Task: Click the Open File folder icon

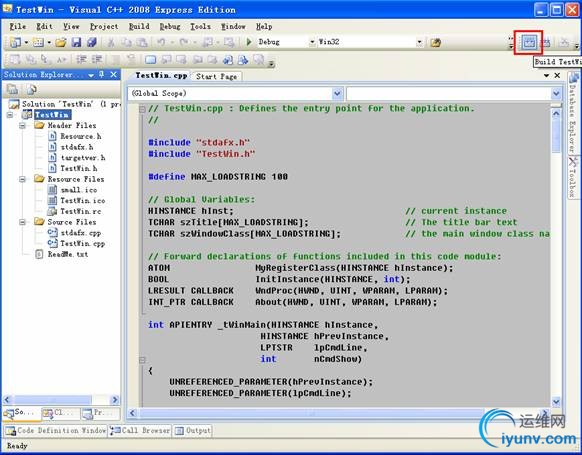Action: tap(61, 42)
